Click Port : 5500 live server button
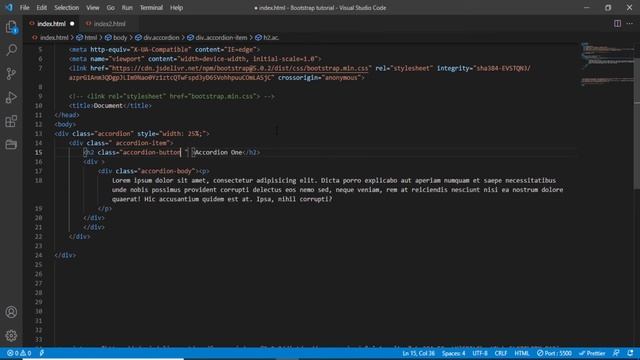This screenshot has width=640, height=360. pyautogui.click(x=554, y=353)
